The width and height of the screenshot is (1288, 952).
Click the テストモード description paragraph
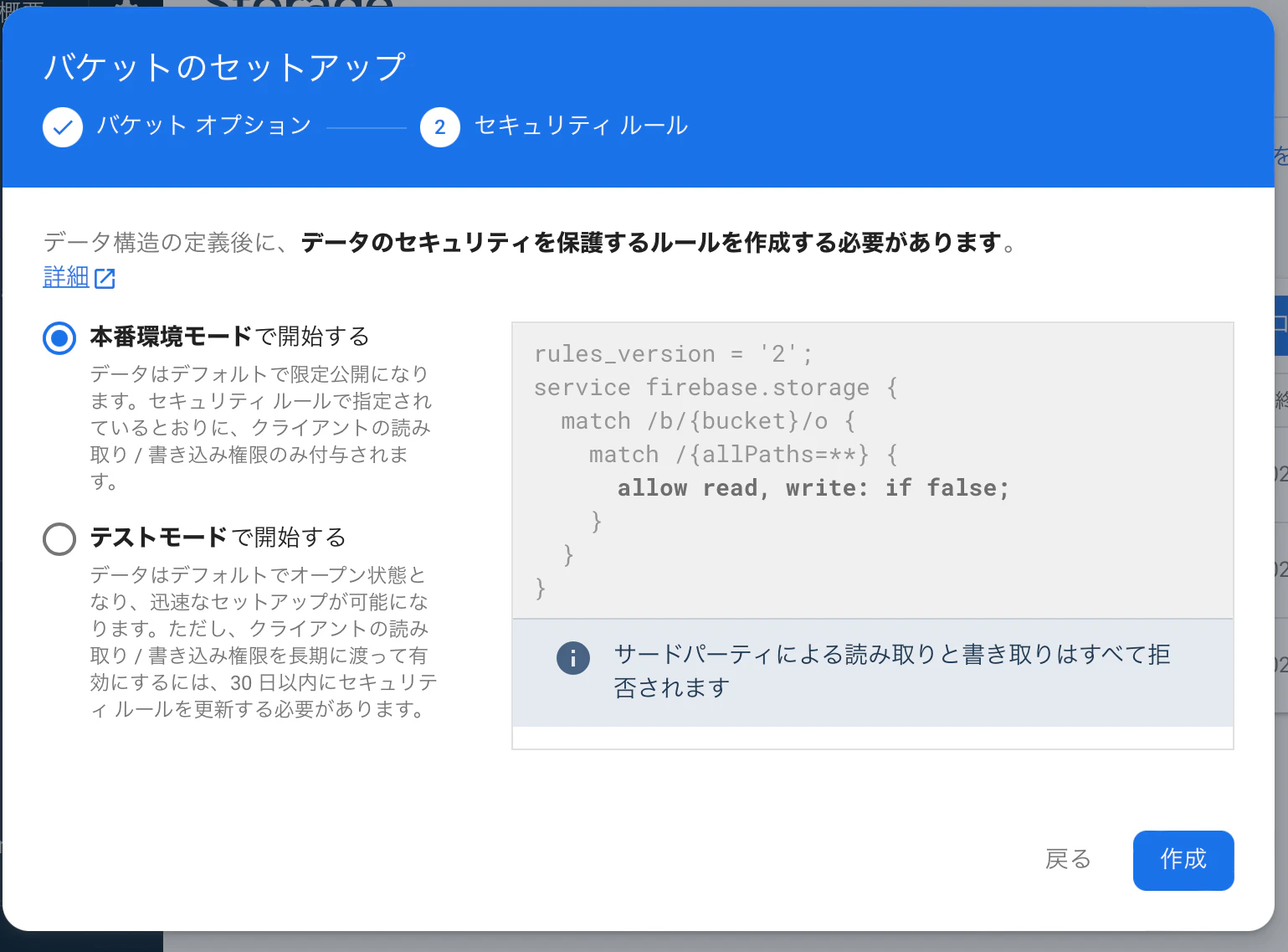[x=264, y=641]
